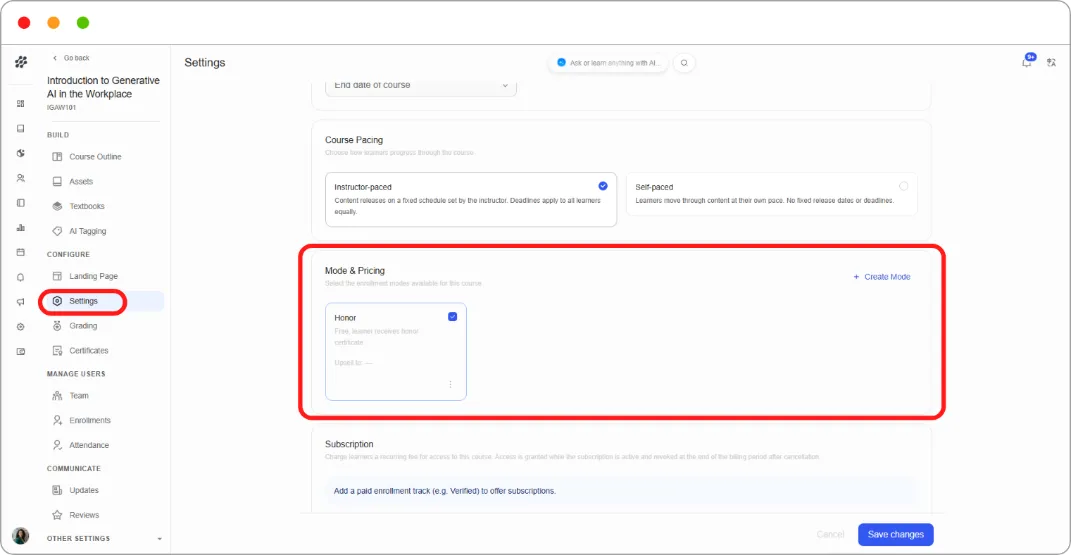The height and width of the screenshot is (555, 1071).
Task: Click the search magnifier icon in header
Action: click(x=684, y=63)
